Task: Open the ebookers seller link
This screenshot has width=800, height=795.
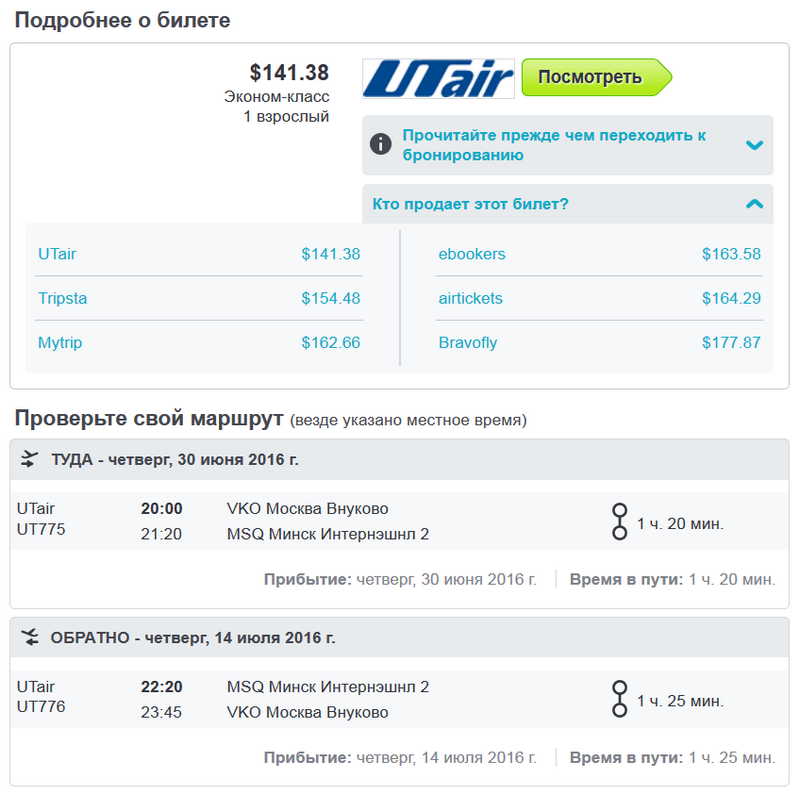Action: point(472,254)
